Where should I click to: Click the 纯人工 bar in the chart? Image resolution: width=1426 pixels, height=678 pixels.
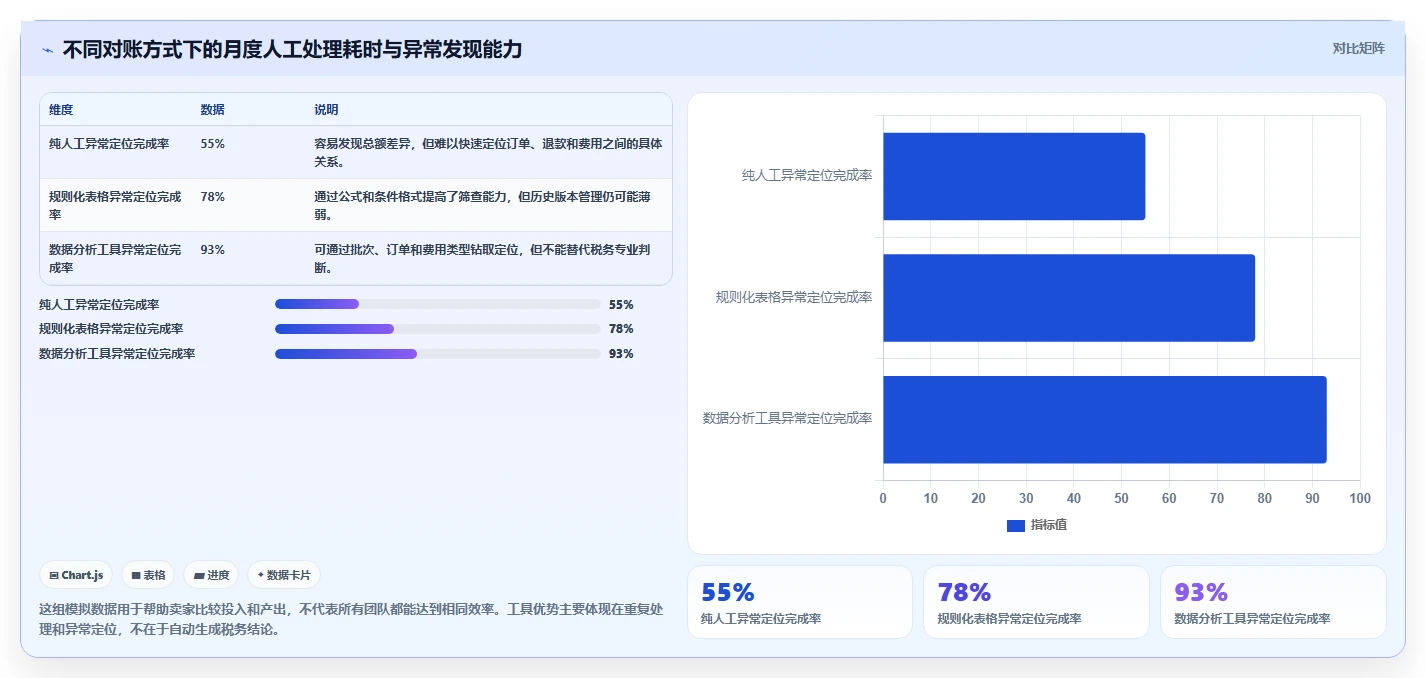[x=1014, y=176]
